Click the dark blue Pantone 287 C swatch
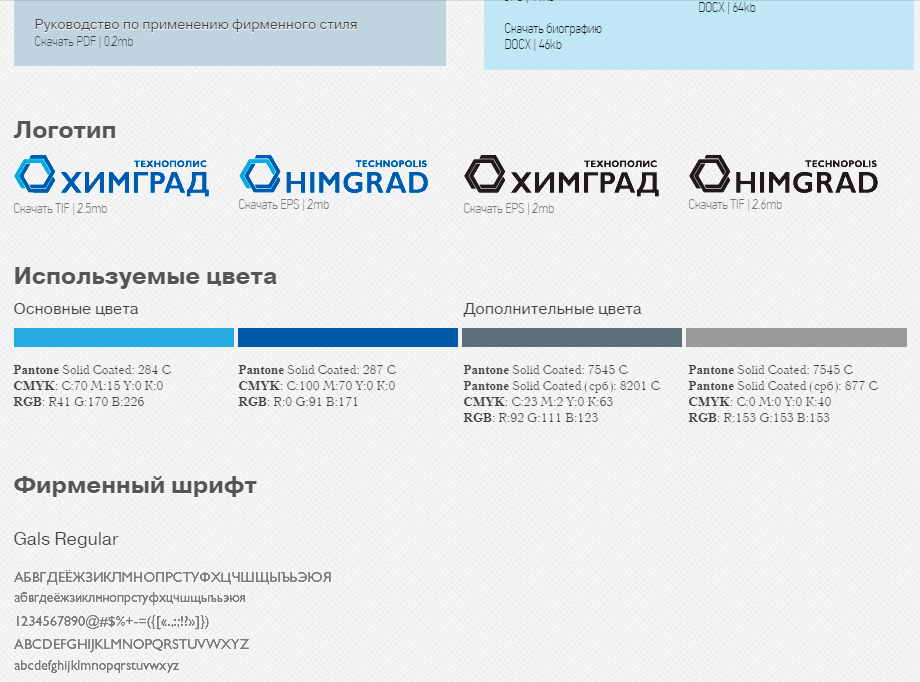This screenshot has height=682, width=920. pos(348,337)
